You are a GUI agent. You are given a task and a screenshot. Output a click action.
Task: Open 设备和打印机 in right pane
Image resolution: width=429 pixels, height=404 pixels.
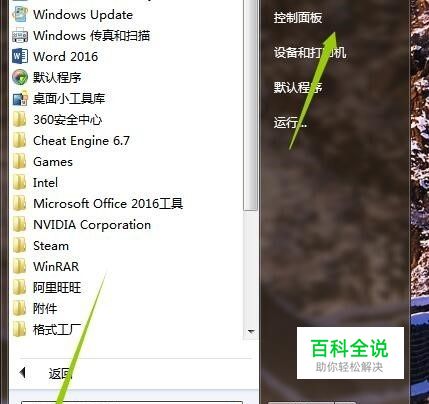coord(310,53)
